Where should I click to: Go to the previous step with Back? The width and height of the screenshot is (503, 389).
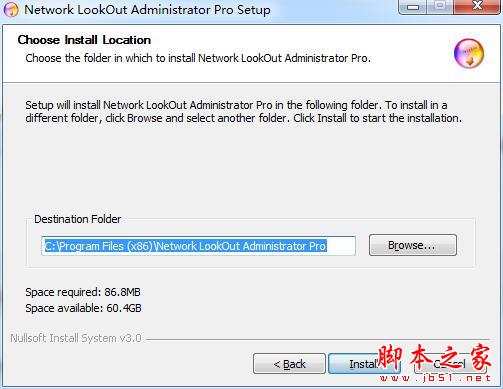tap(289, 364)
